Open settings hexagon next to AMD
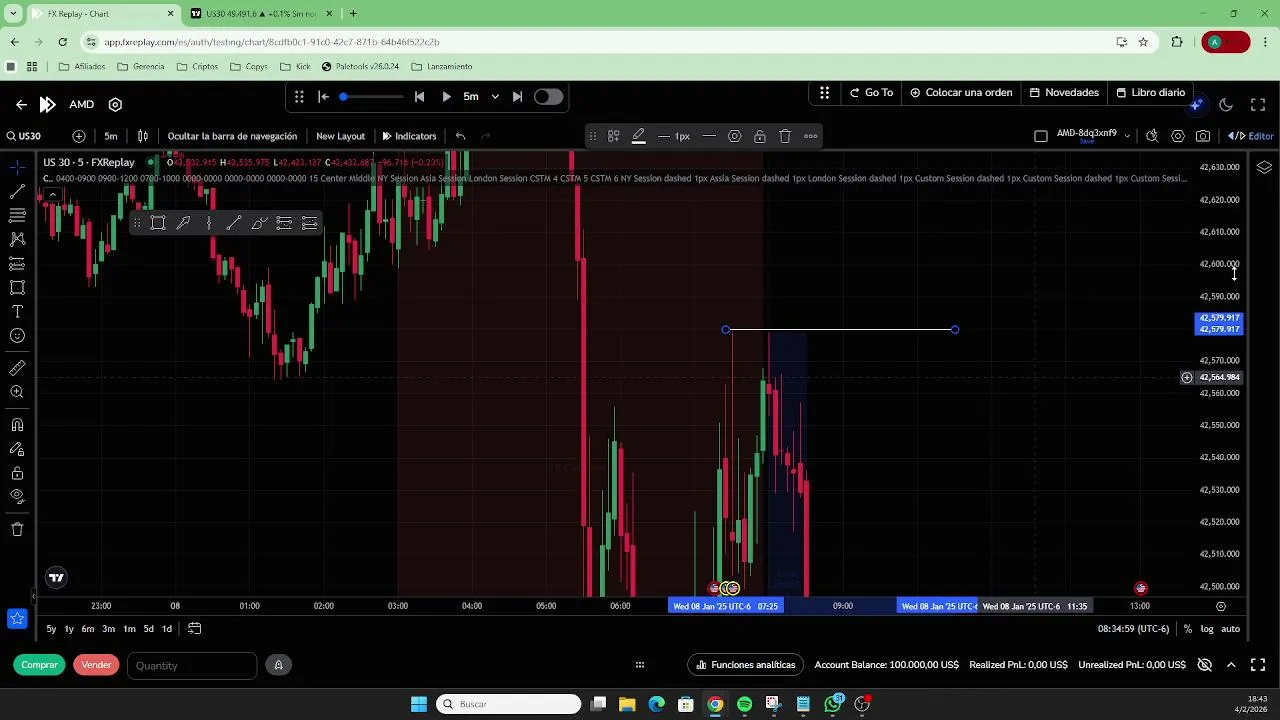1280x720 pixels. point(115,104)
